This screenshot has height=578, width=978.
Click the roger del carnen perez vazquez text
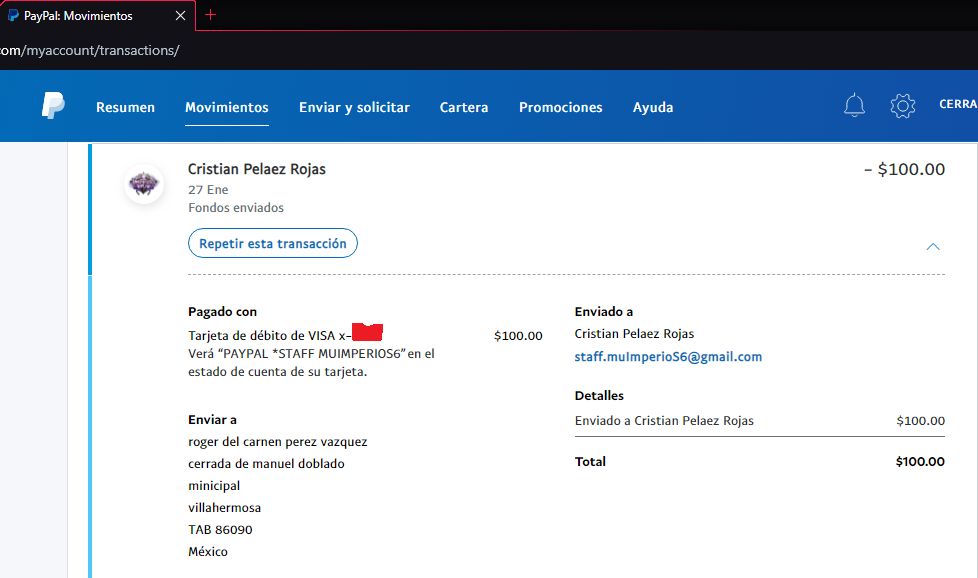[x=278, y=442]
